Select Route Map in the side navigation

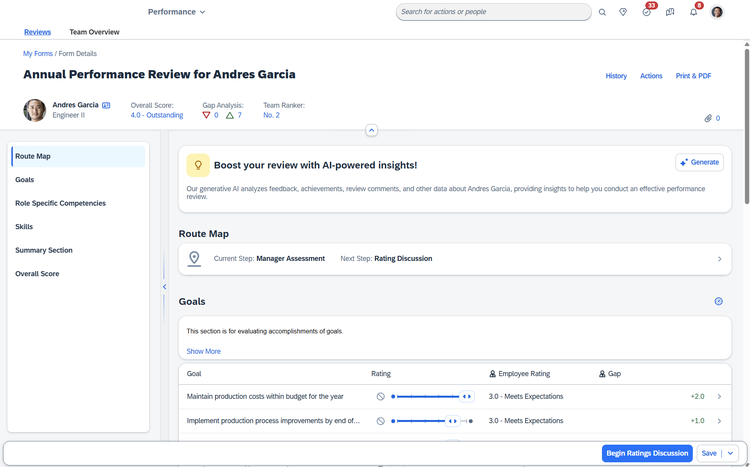pyautogui.click(x=78, y=156)
